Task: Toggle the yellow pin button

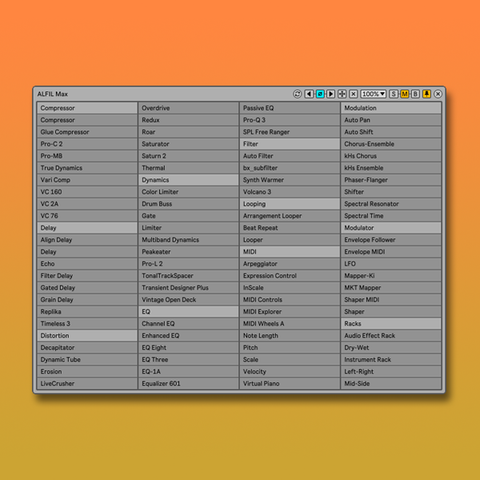Action: 427,94
